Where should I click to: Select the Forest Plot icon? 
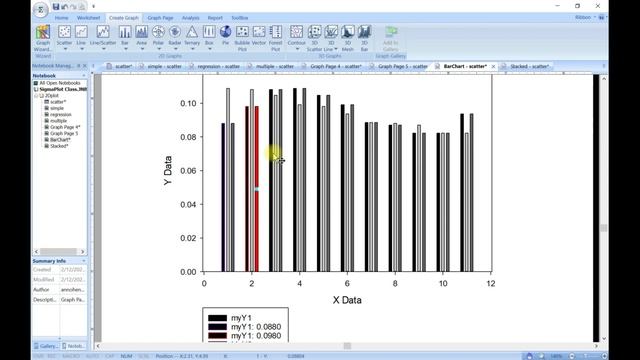276,32
